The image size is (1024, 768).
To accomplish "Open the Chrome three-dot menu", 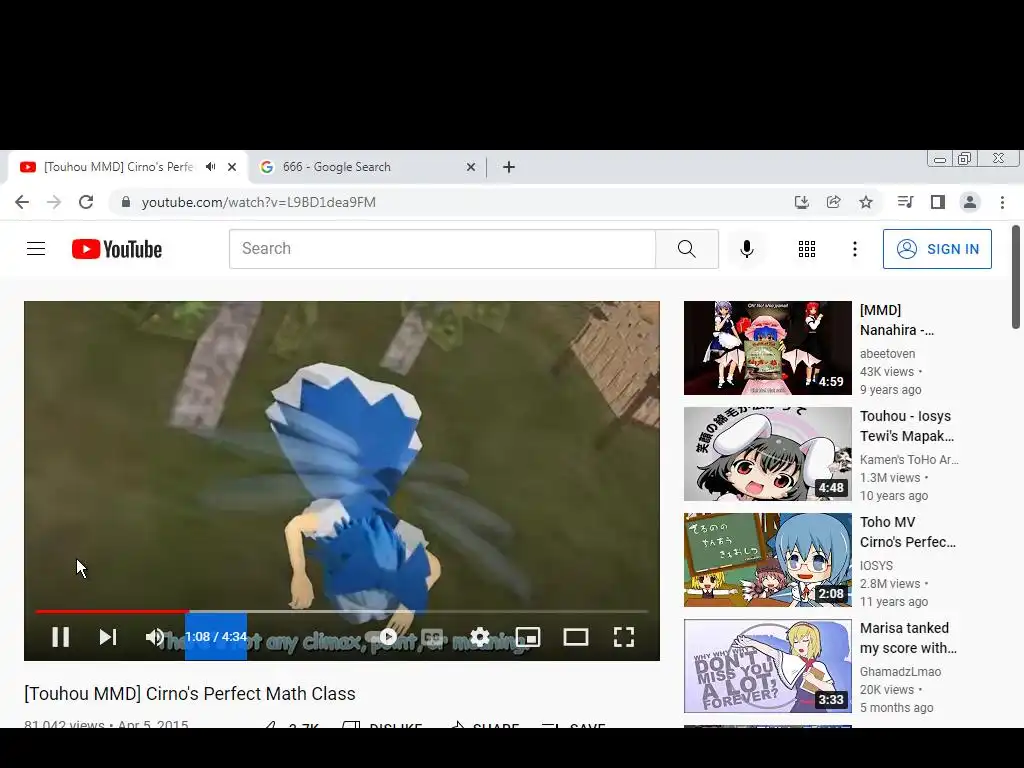I will click(x=1002, y=202).
